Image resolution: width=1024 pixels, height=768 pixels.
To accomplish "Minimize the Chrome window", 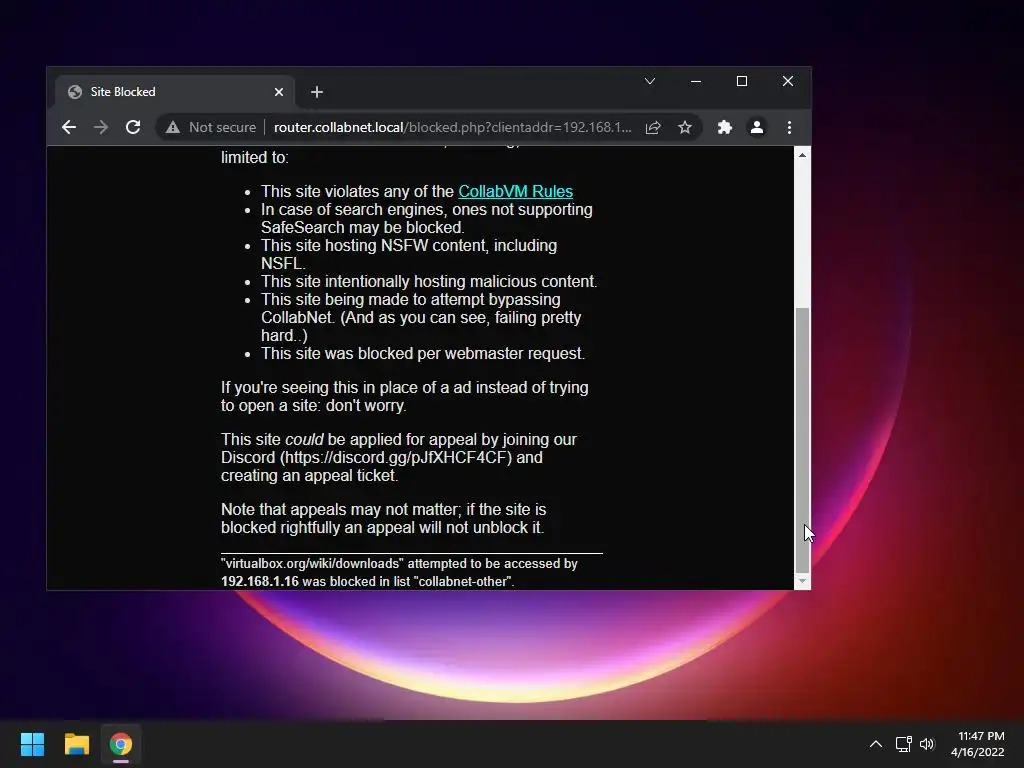I will click(x=696, y=81).
